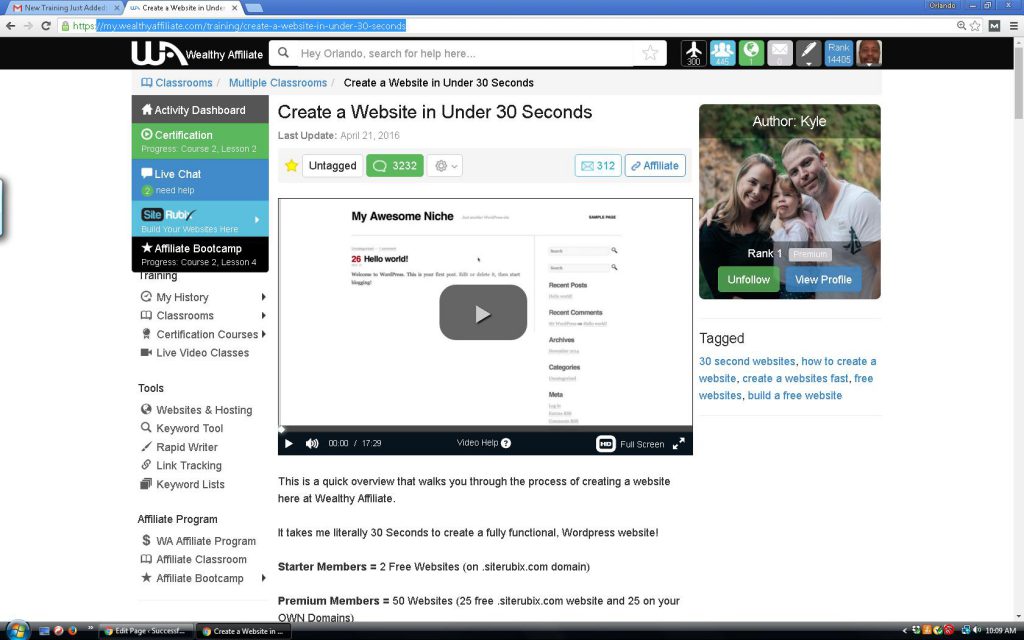
Task: Switch to New Training Just Added Gmail tab
Action: point(63,8)
